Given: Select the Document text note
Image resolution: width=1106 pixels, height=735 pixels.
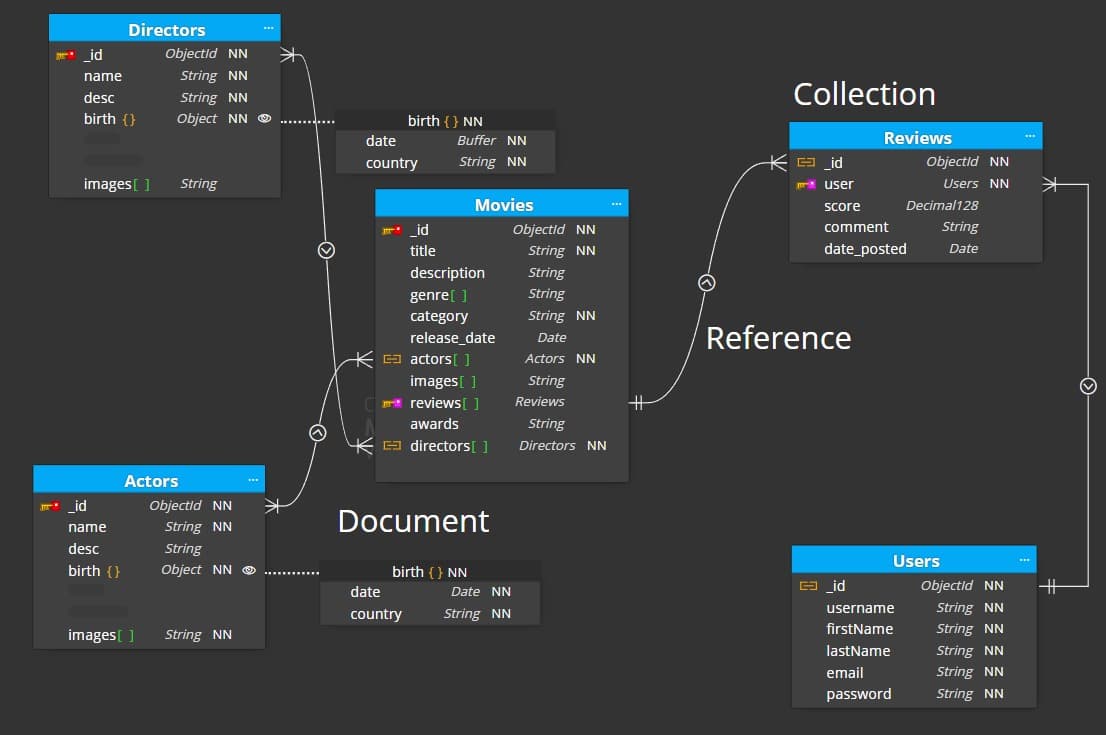Looking at the screenshot, I should coord(413,521).
